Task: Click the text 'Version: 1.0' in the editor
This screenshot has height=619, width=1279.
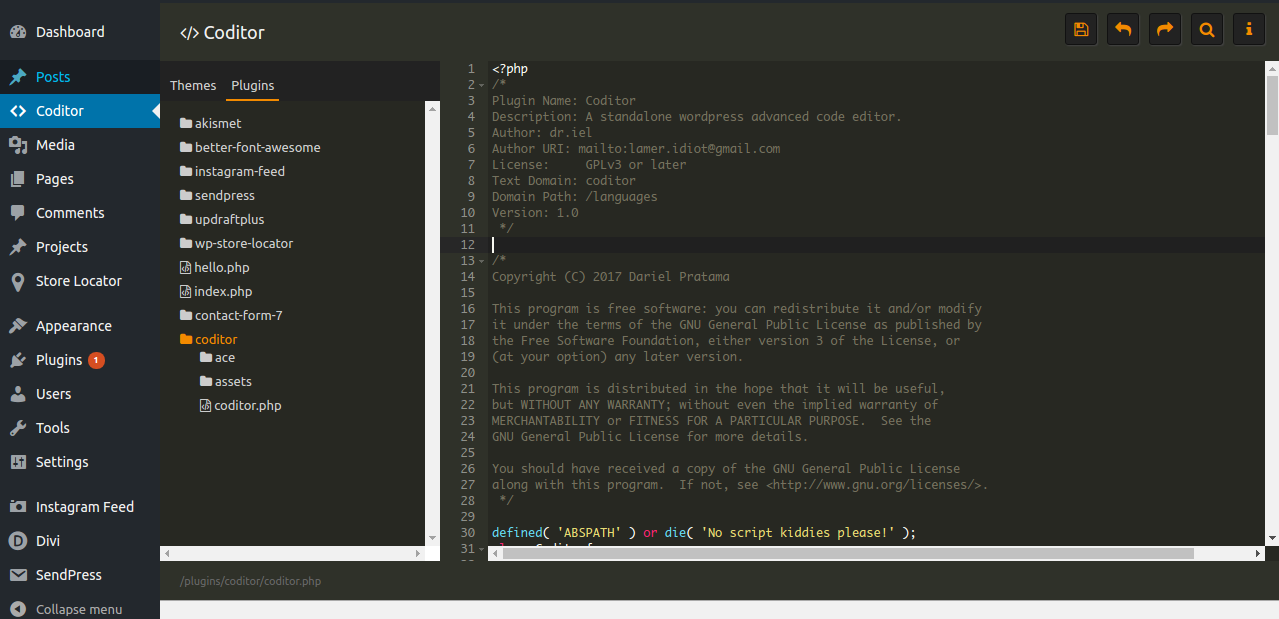Action: point(535,213)
